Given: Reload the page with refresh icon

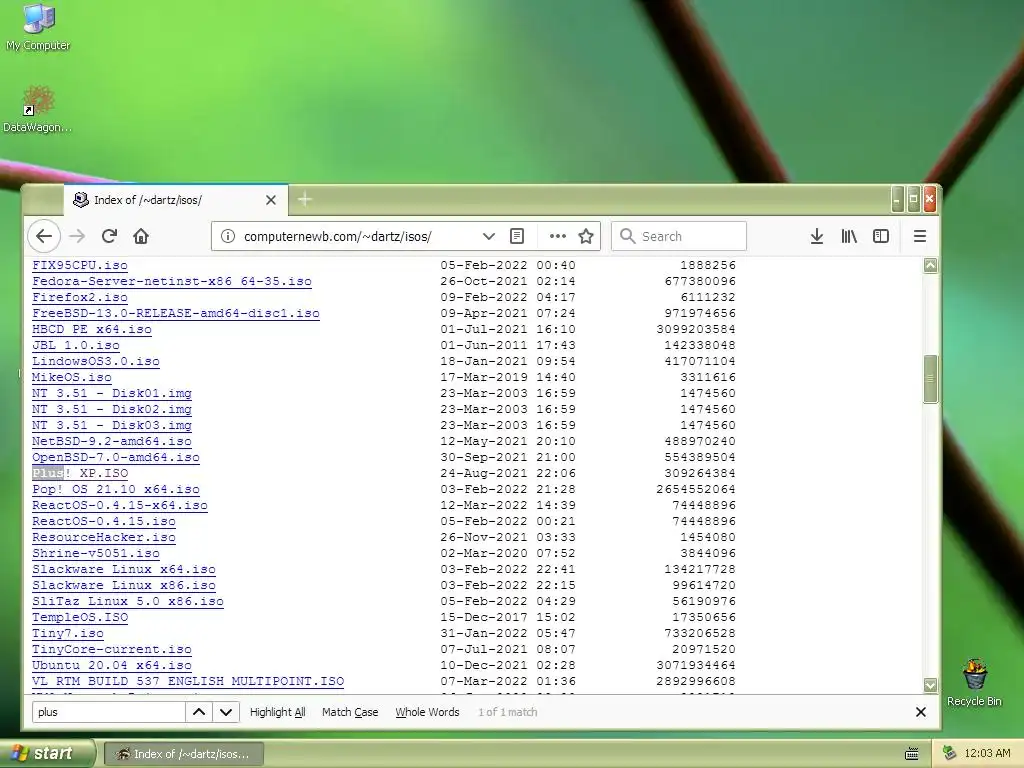Looking at the screenshot, I should point(109,236).
